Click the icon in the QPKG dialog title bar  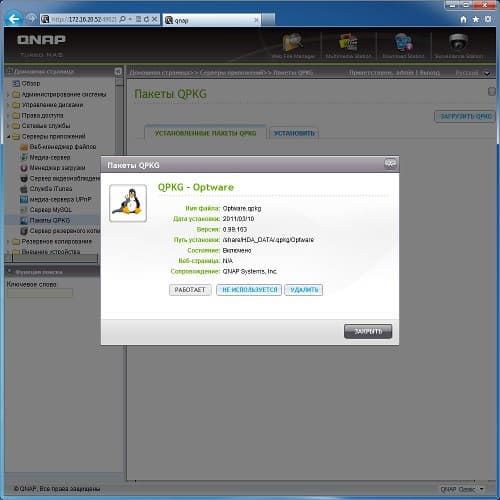pos(390,164)
